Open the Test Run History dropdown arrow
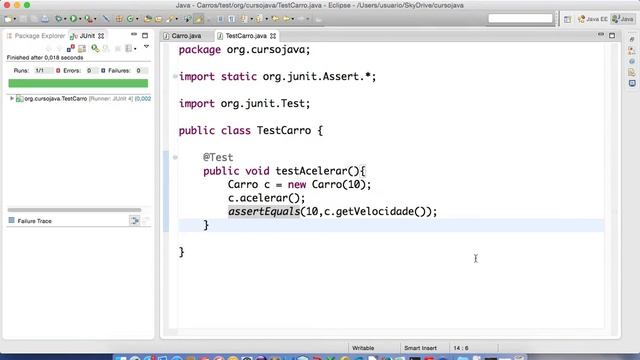 (135, 49)
